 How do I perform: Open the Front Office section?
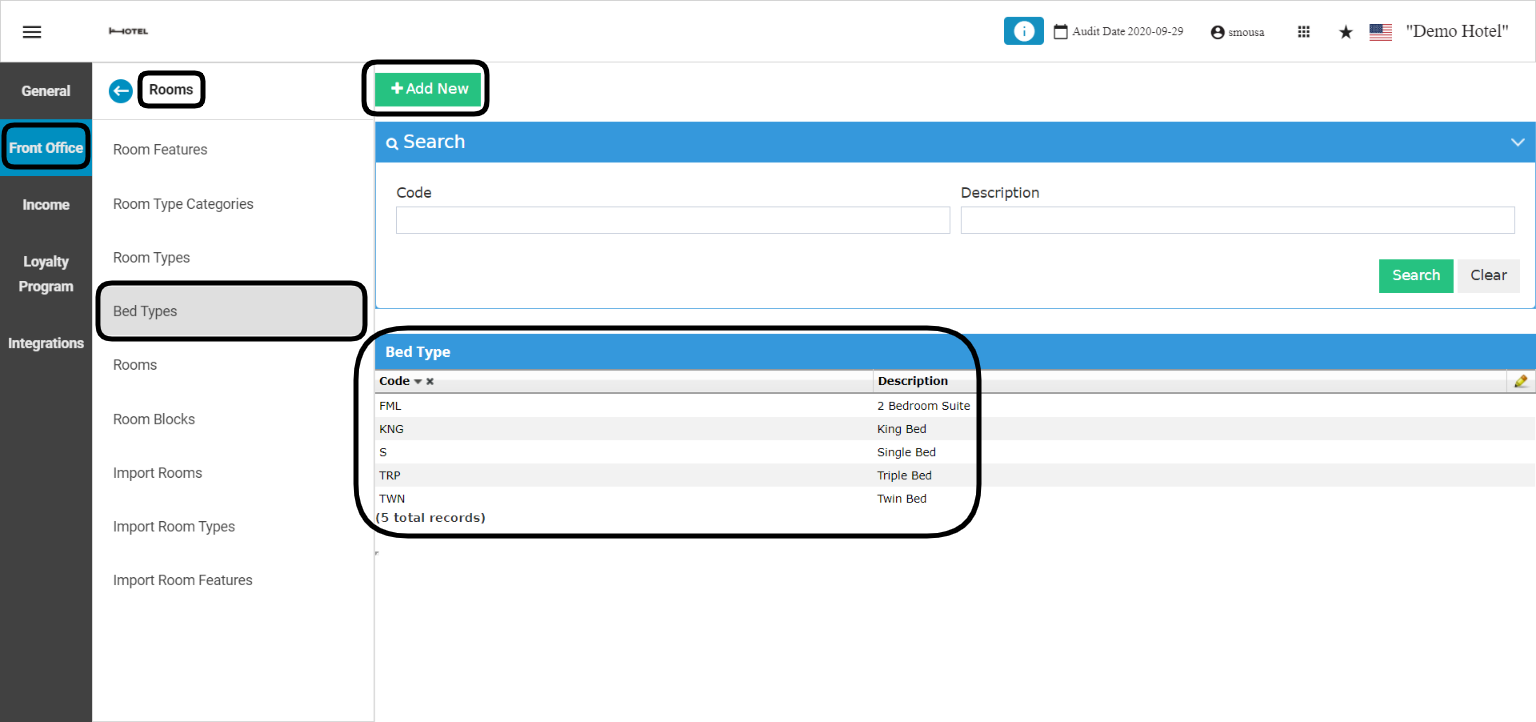pyautogui.click(x=46, y=148)
